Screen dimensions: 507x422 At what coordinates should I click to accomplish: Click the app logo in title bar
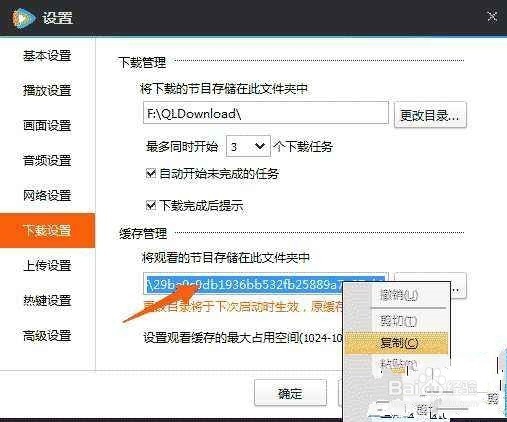[23, 17]
